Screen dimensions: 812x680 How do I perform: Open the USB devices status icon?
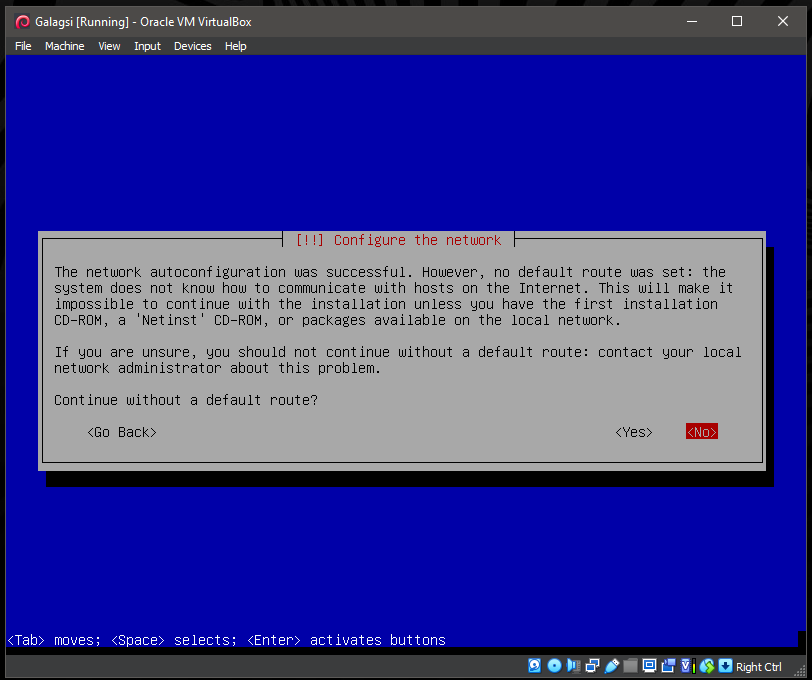tap(612, 666)
